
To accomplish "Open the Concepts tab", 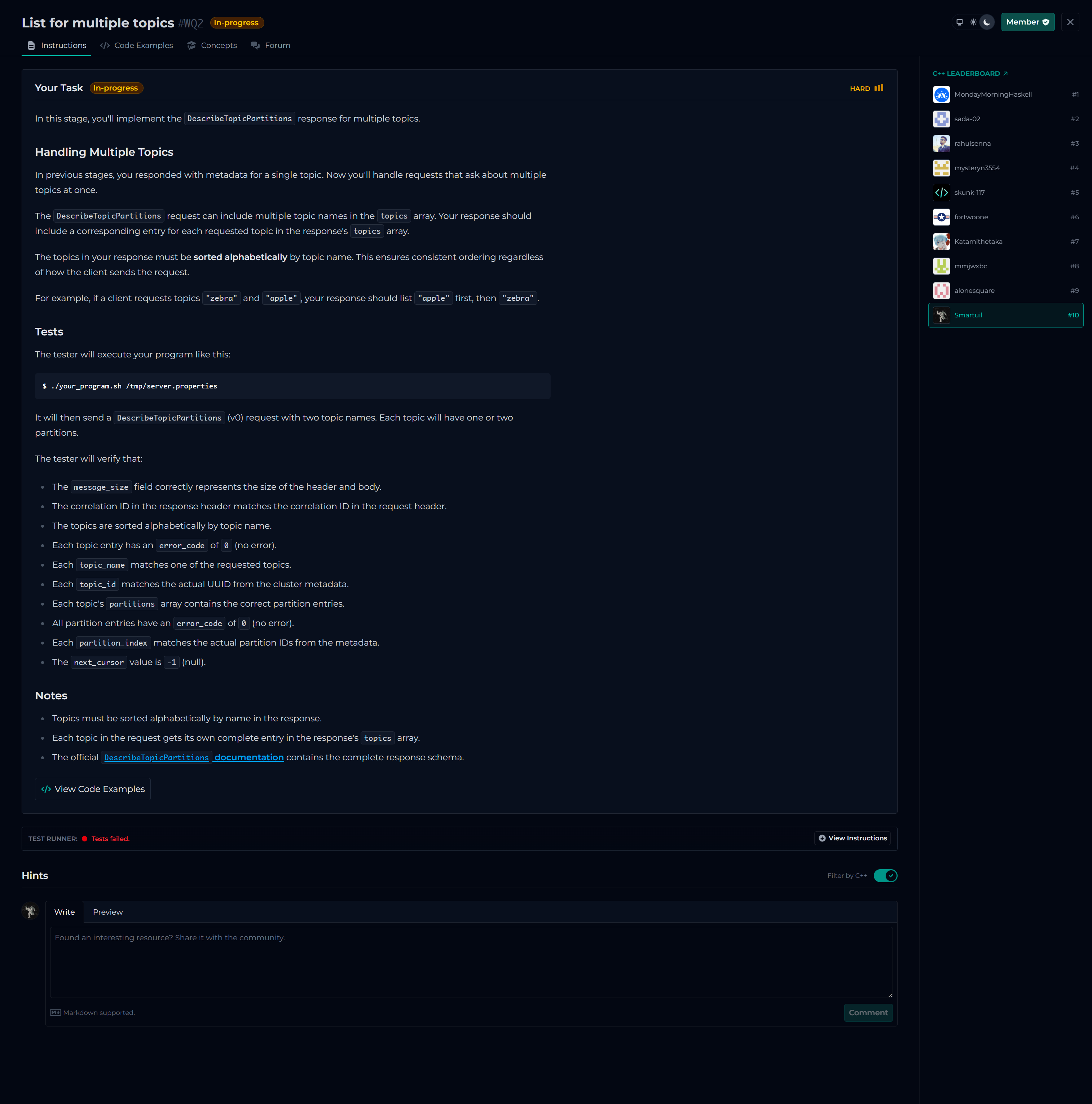I will [x=212, y=46].
